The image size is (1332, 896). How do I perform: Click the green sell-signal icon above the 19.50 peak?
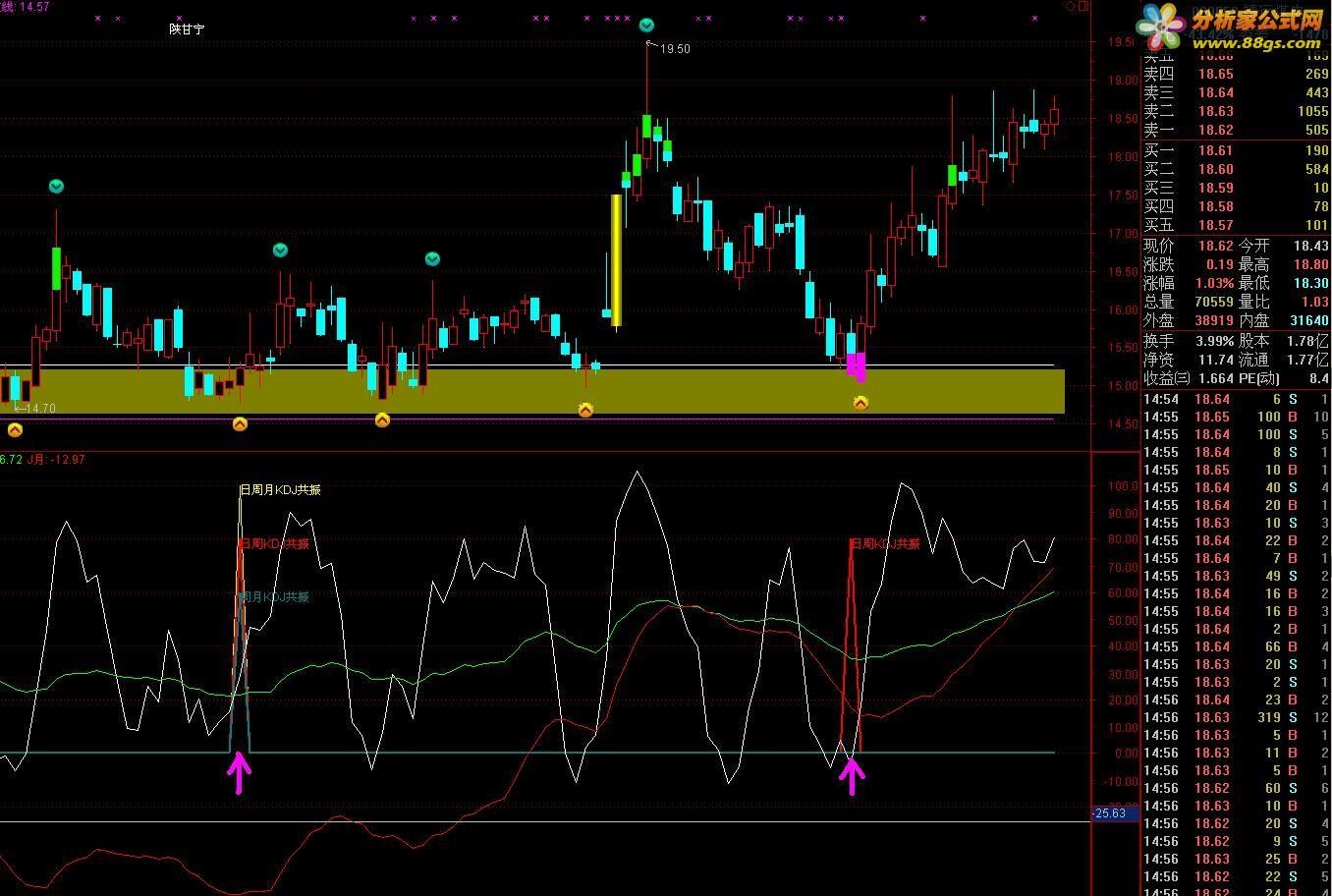point(646,26)
